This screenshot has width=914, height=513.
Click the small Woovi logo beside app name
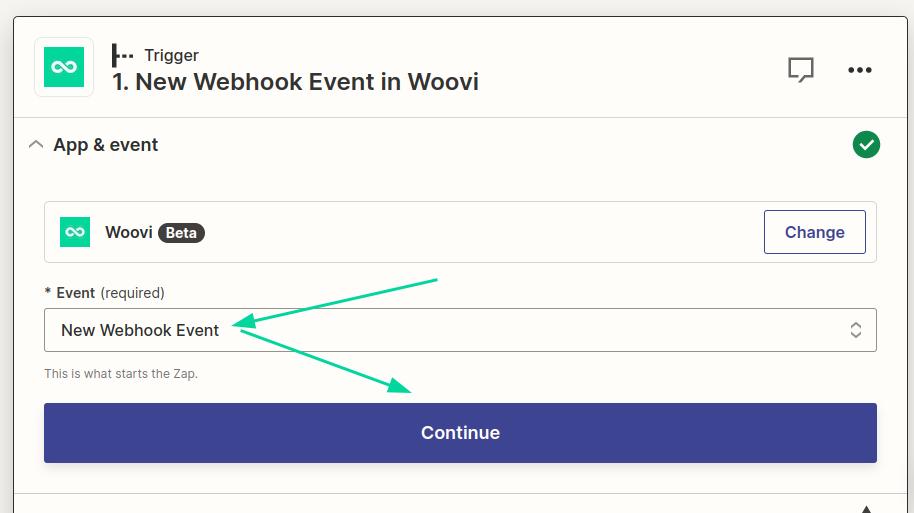point(75,232)
